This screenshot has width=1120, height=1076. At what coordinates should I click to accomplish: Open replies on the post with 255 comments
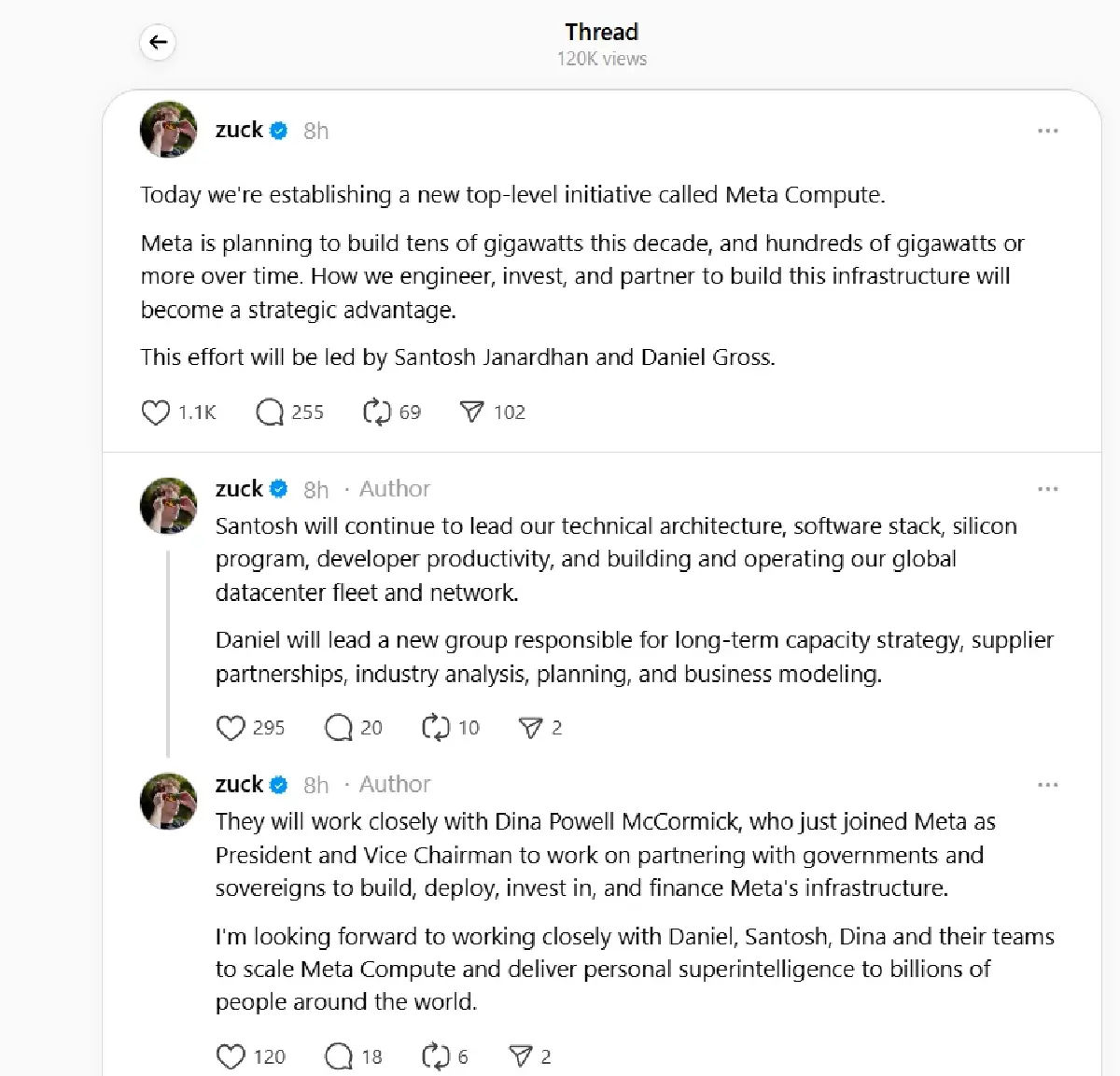(270, 412)
